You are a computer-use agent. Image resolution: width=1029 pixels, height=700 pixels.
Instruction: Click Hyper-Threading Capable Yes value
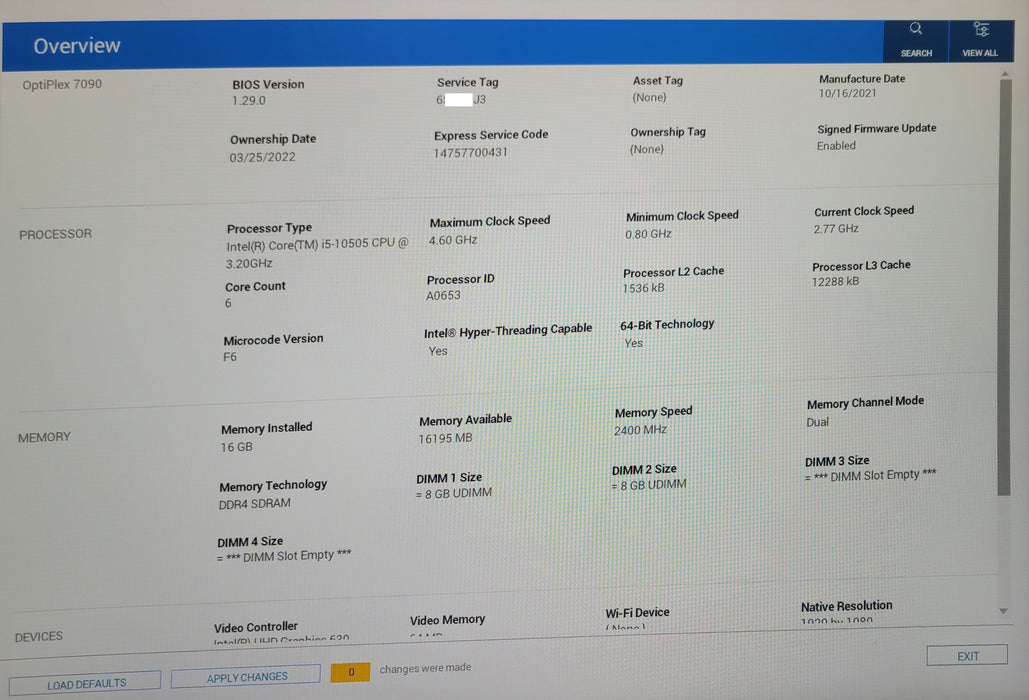(438, 351)
